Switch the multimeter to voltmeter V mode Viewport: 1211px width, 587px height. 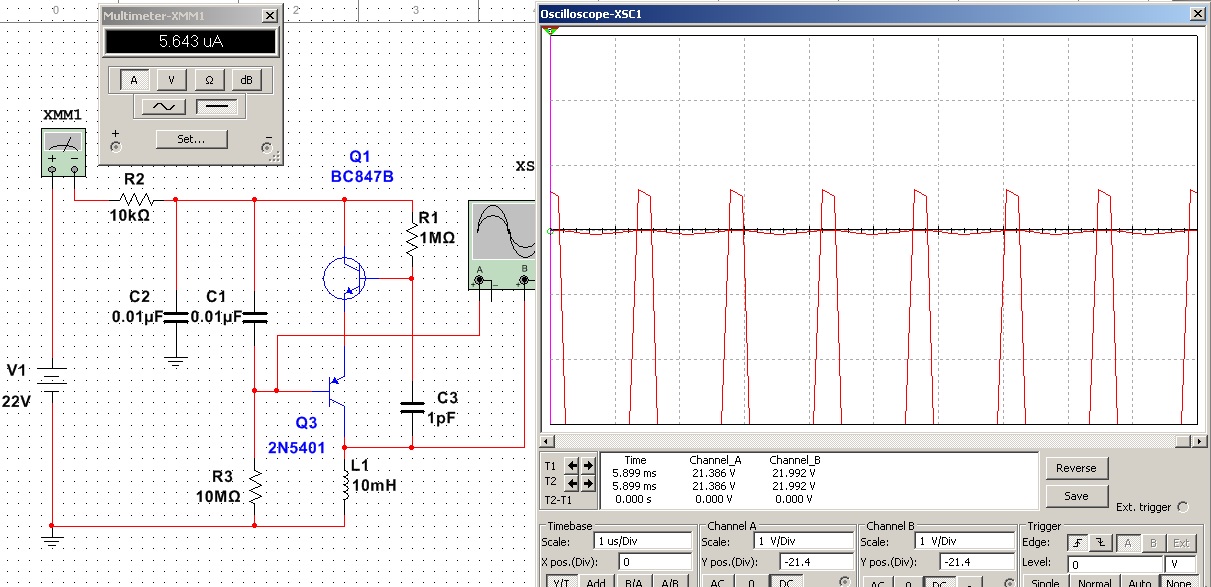172,80
